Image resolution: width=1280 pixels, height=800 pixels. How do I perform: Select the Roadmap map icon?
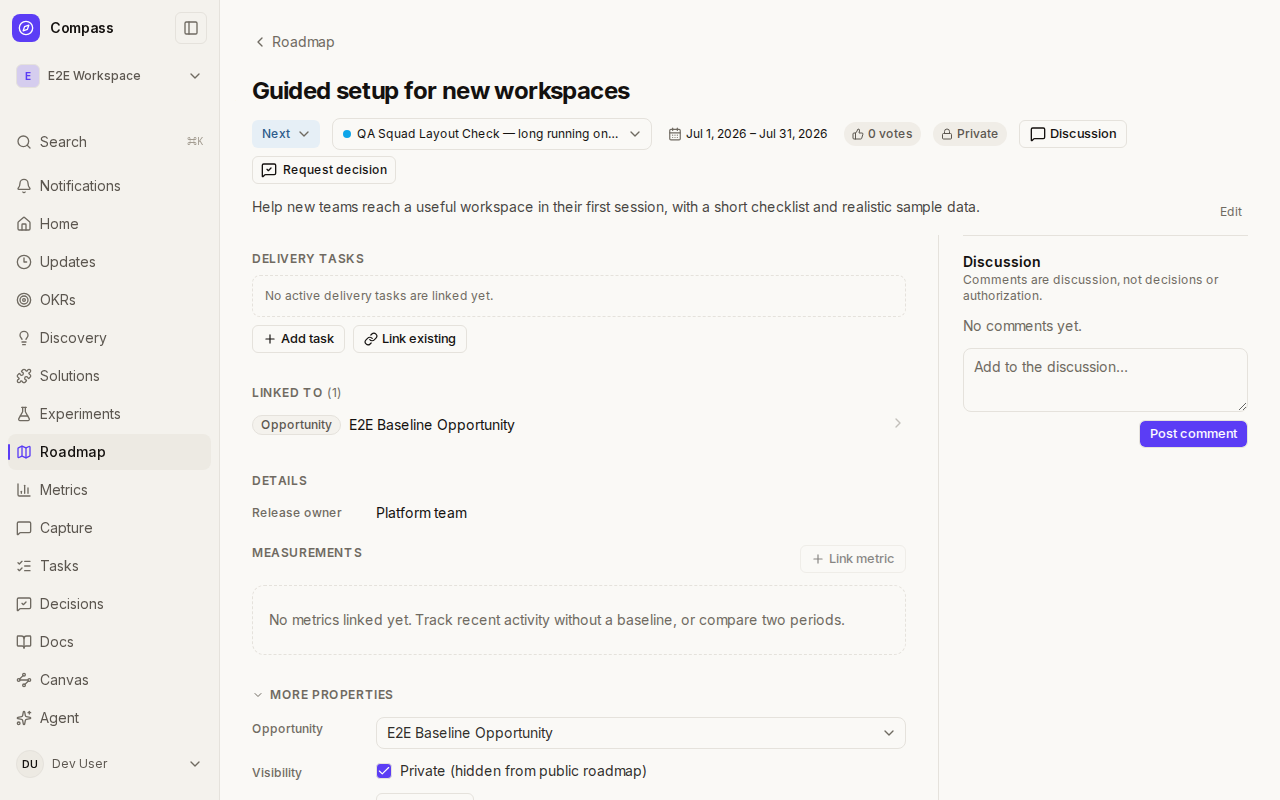(x=24, y=452)
